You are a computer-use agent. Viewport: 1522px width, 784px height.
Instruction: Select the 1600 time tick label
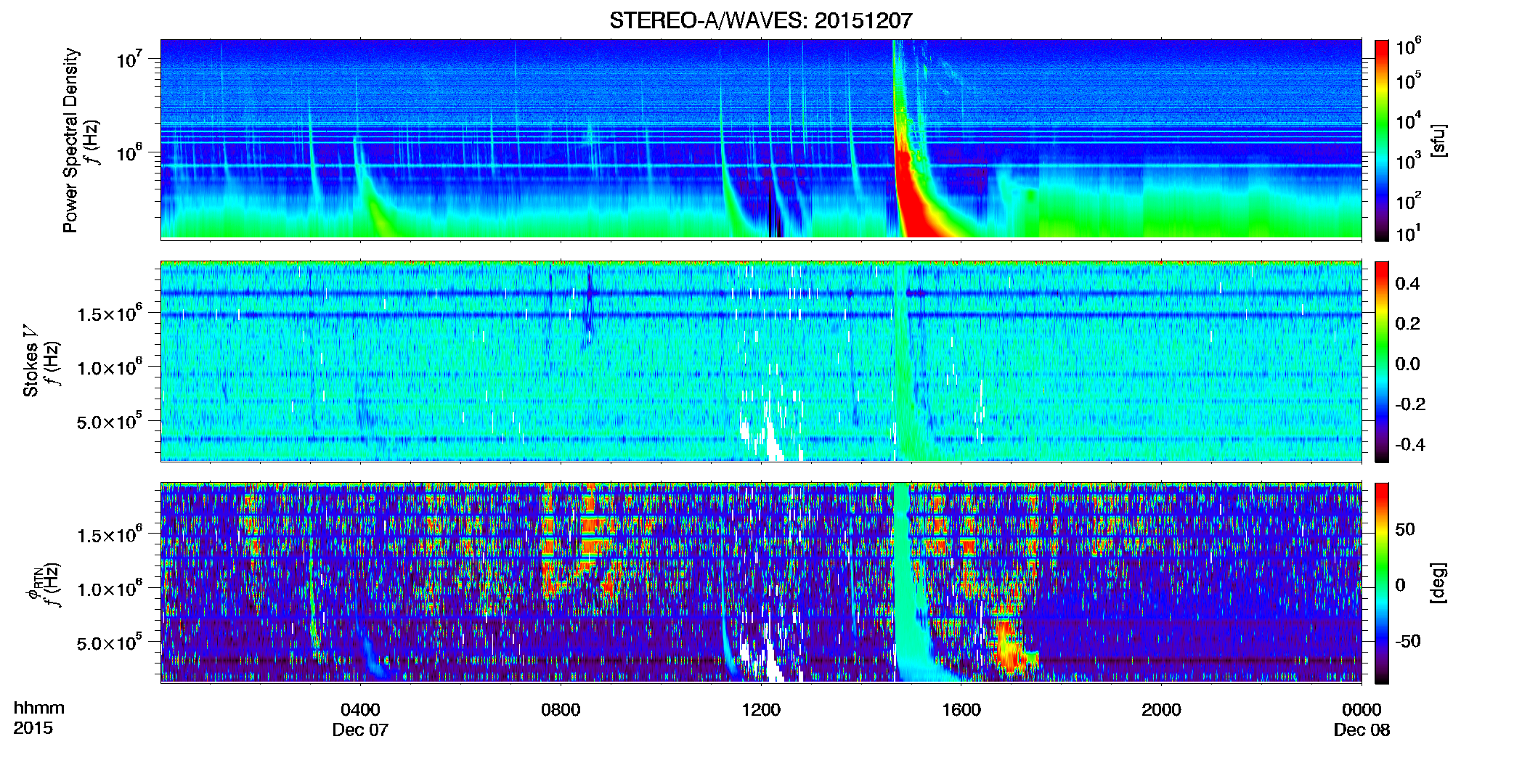pos(961,710)
